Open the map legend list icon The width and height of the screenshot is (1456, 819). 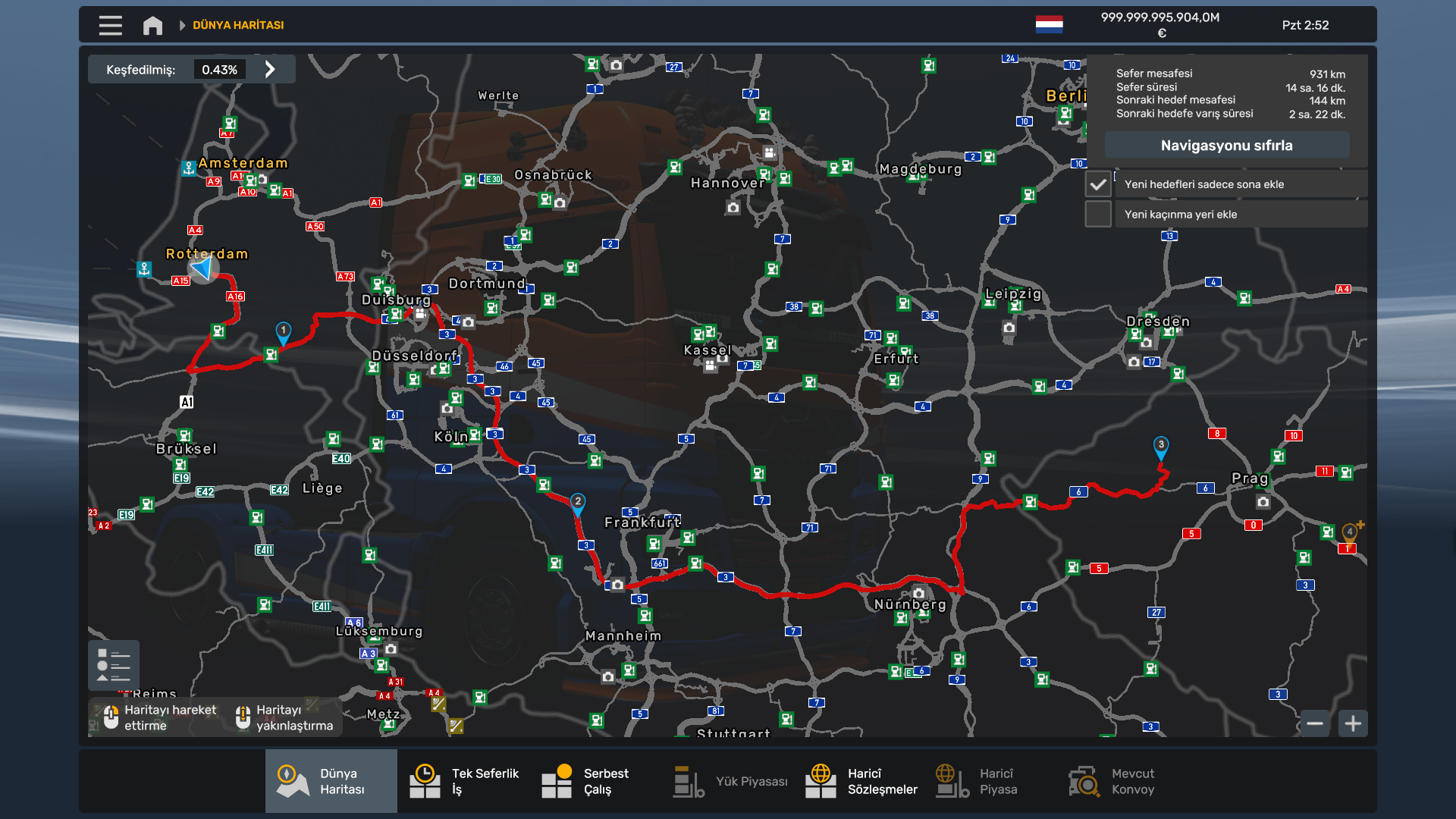pos(114,665)
